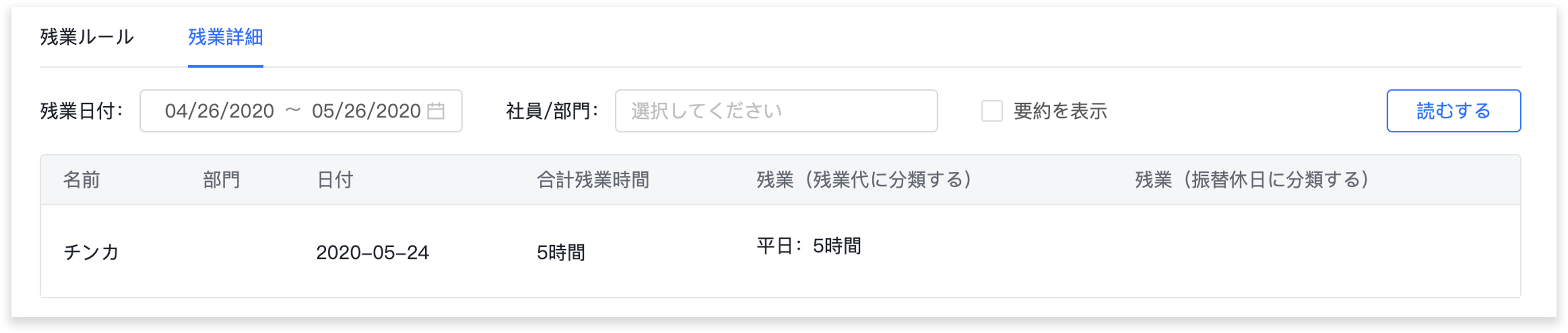Viewport: 1568px width, 333px height.
Task: Select the employee name チンカ
Action: (91, 252)
